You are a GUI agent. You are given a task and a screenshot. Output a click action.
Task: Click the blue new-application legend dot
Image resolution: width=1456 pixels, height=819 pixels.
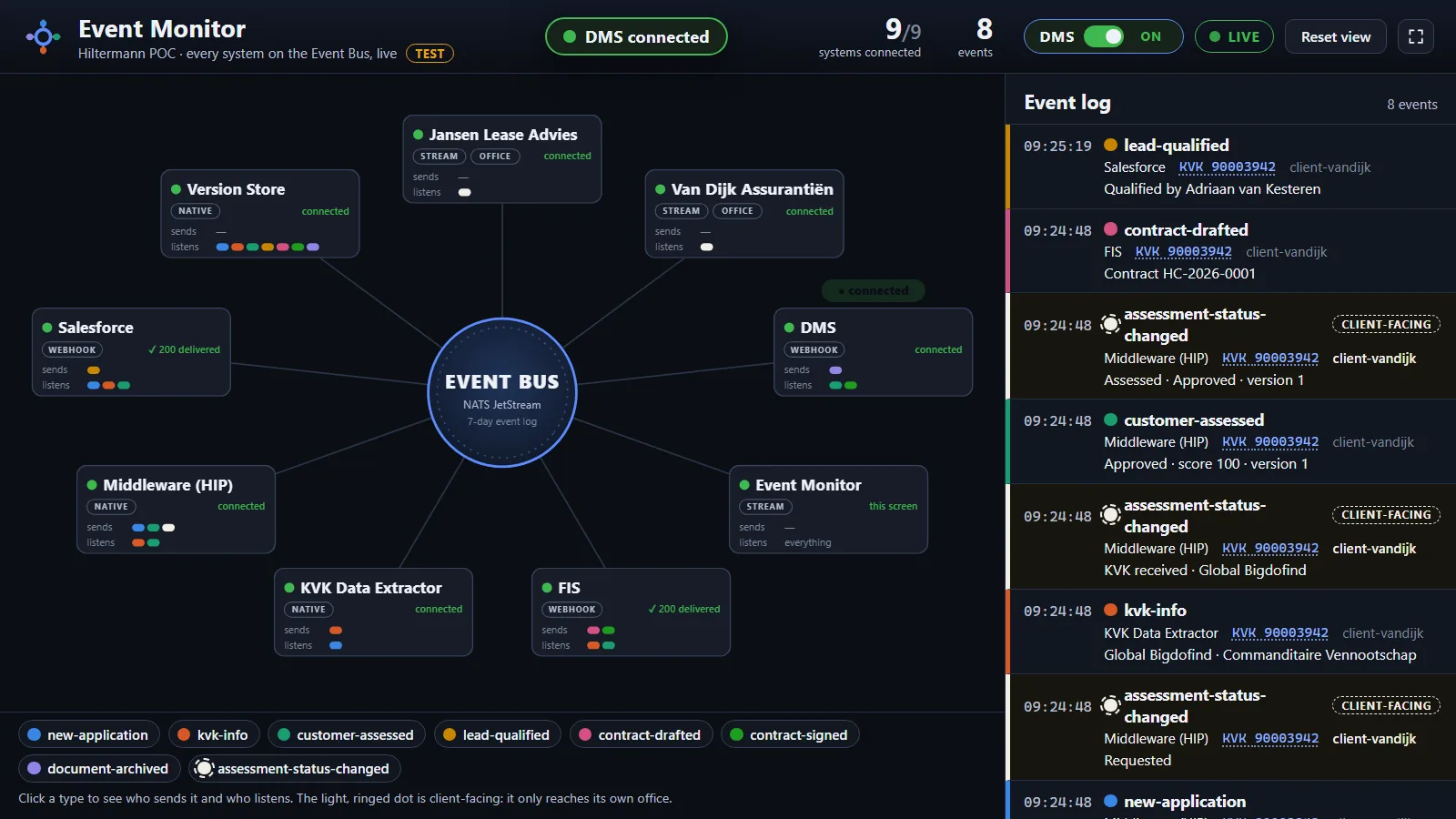[x=35, y=734]
